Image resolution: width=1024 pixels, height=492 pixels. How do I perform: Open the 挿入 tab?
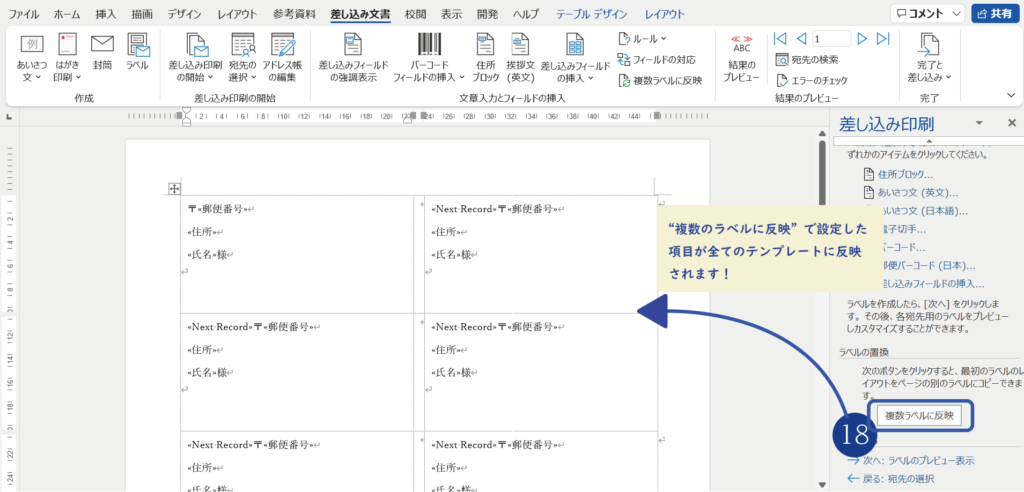pyautogui.click(x=105, y=14)
